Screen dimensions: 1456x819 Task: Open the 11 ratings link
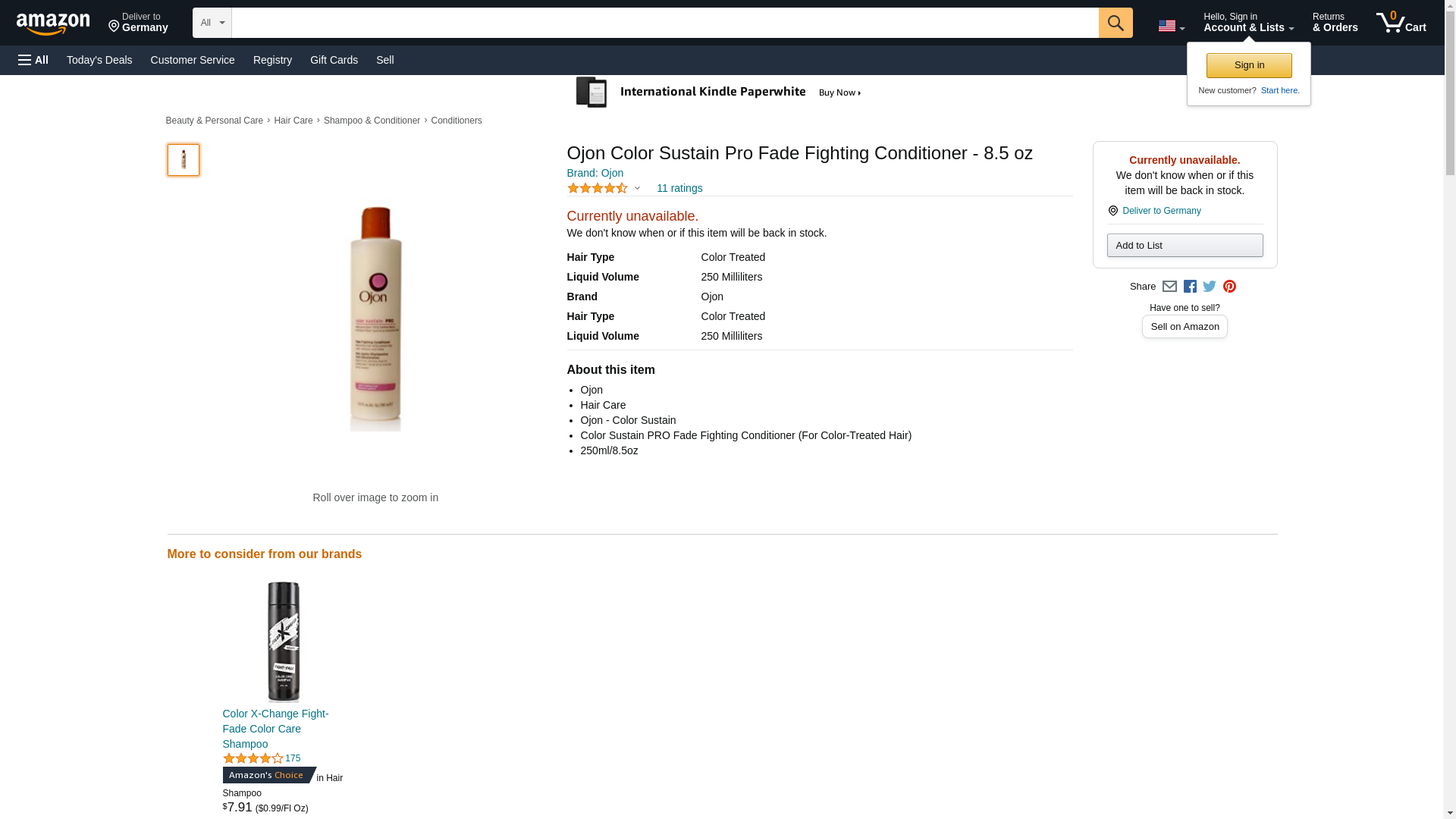point(679,188)
